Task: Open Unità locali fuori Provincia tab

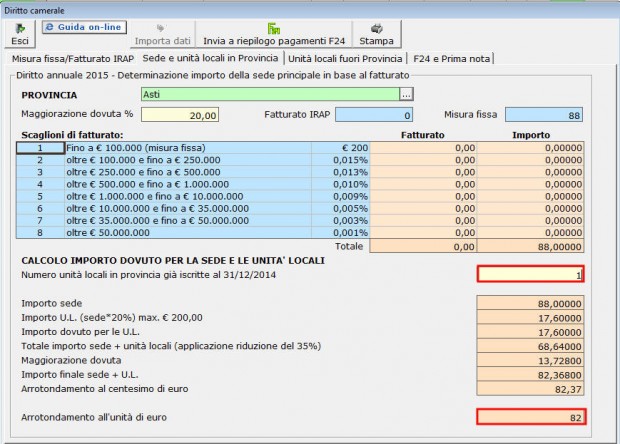Action: pos(345,59)
